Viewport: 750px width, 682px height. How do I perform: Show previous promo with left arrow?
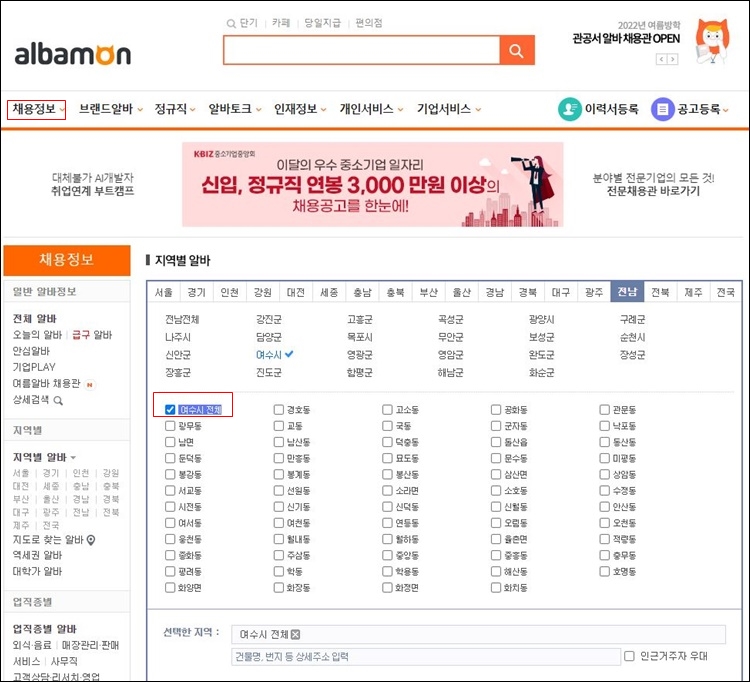coord(662,59)
